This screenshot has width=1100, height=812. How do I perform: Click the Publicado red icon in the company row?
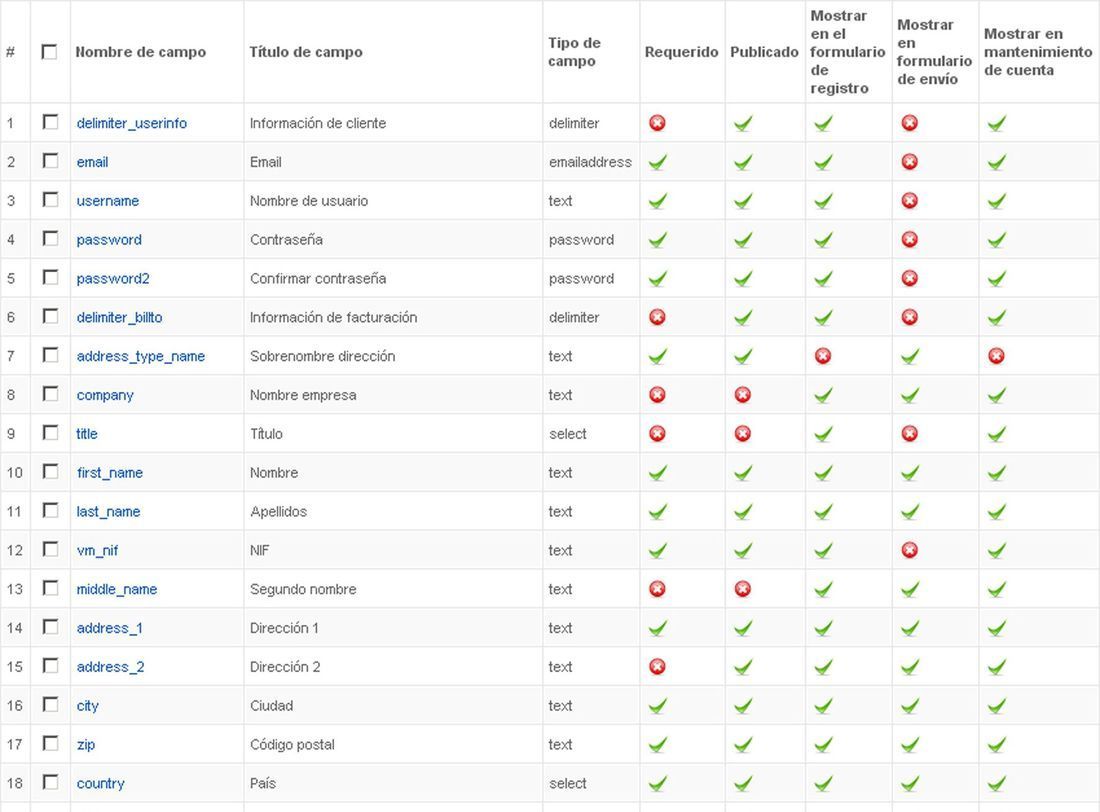point(742,395)
